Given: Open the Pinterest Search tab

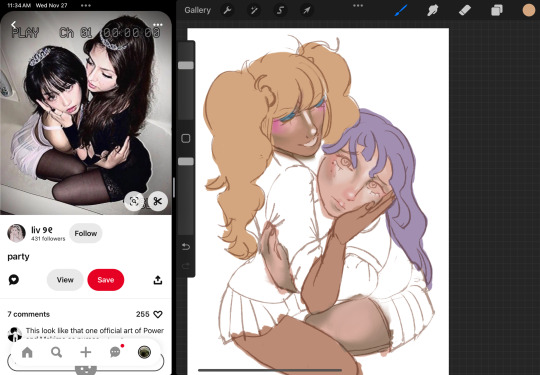Looking at the screenshot, I should point(56,352).
